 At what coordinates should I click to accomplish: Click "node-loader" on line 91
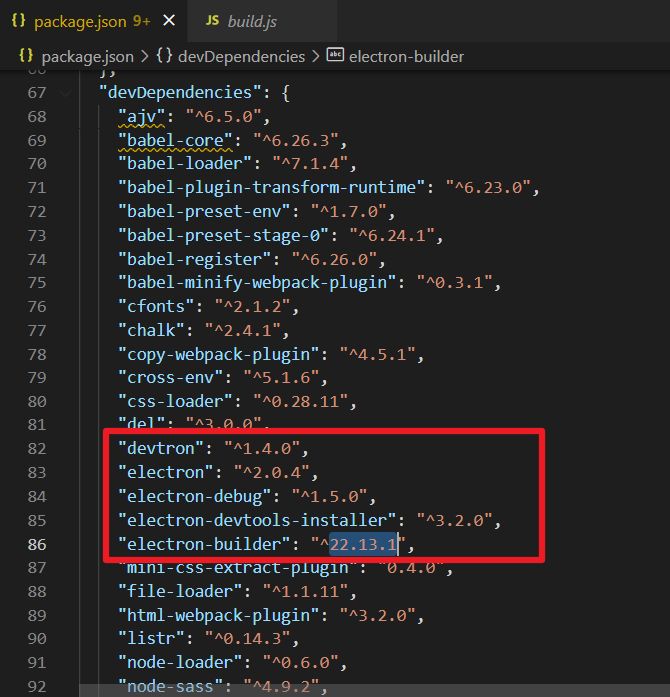(180, 663)
